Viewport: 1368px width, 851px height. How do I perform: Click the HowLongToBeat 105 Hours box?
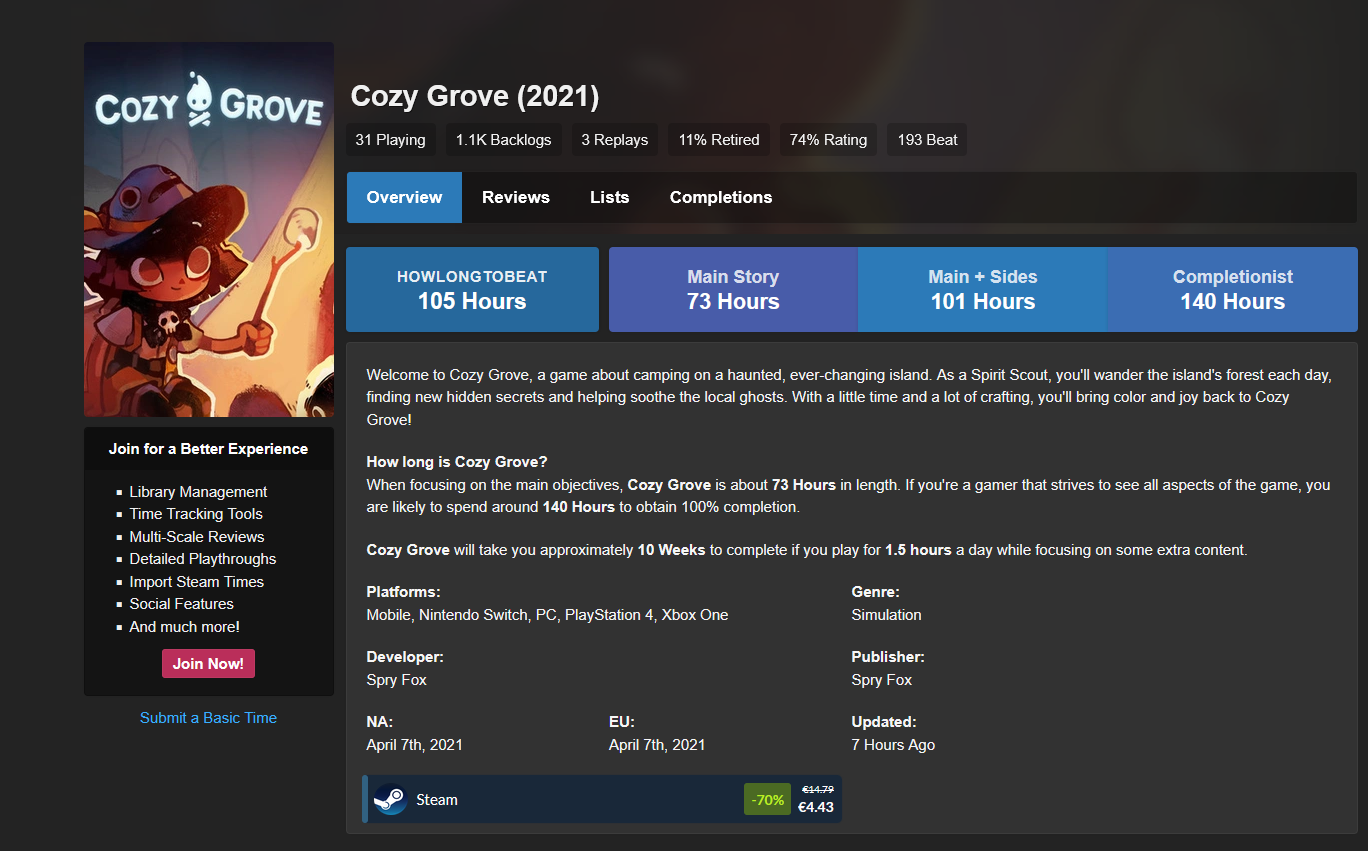pyautogui.click(x=472, y=290)
